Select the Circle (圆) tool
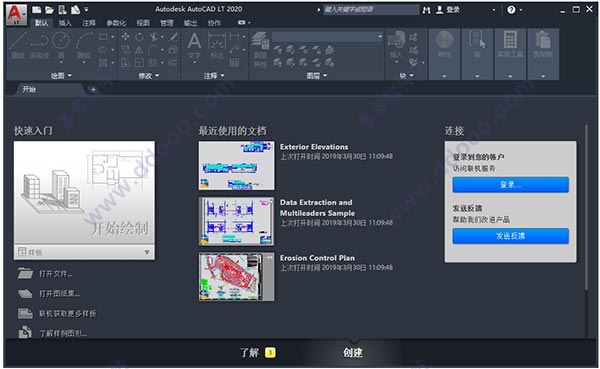Image resolution: width=600 pixels, height=369 pixels. (61, 45)
